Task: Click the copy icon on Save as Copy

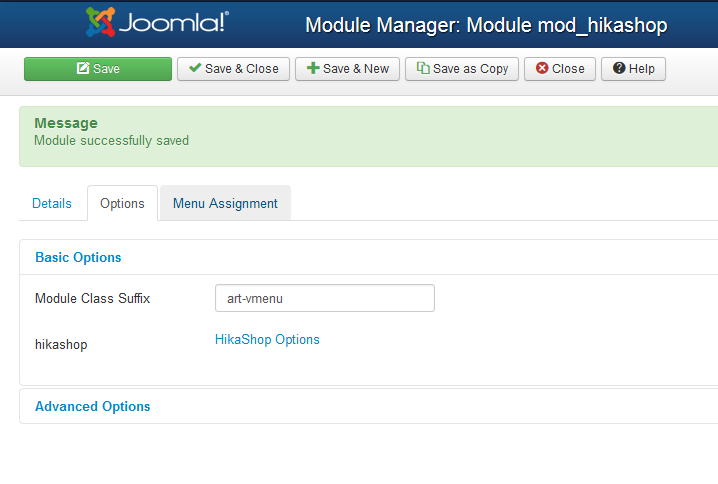Action: pos(423,69)
